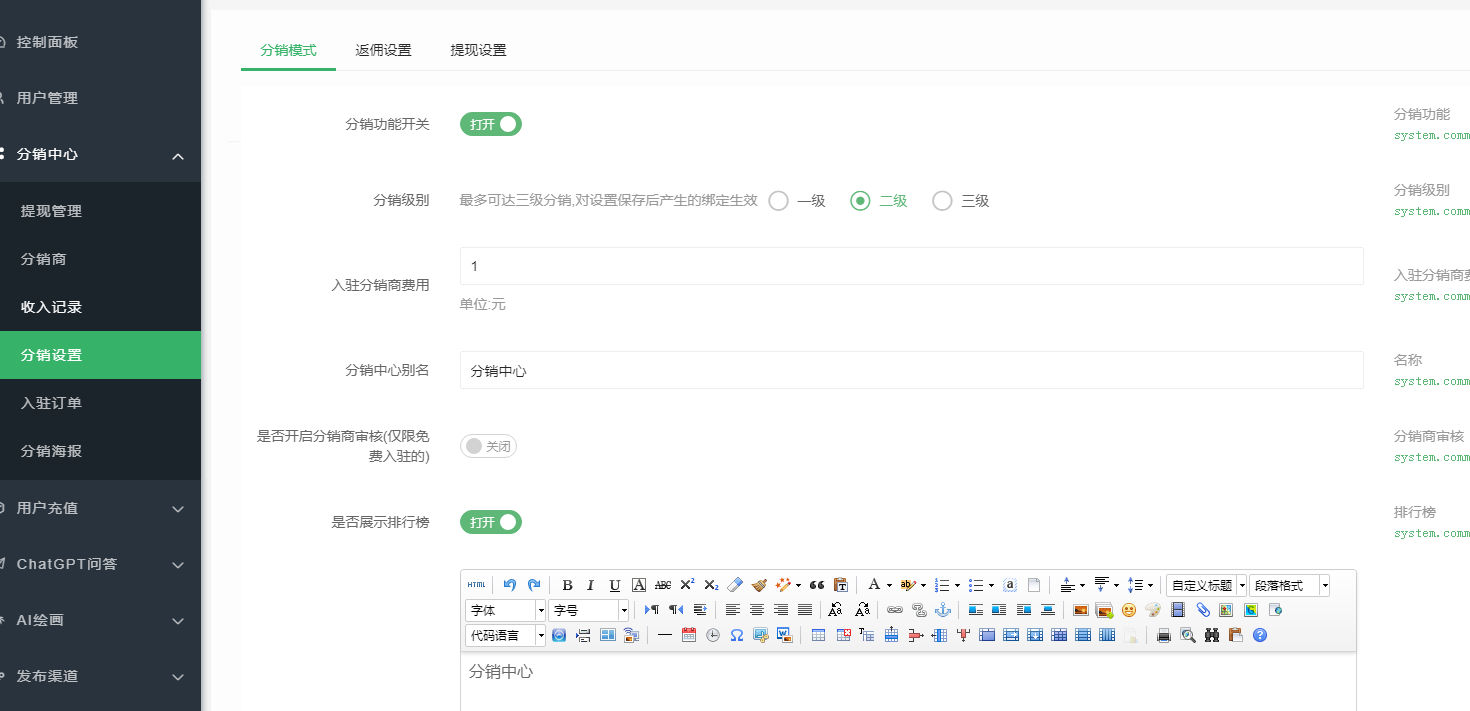Enable 分销商审核 switch
The image size is (1470, 711).
pos(488,446)
